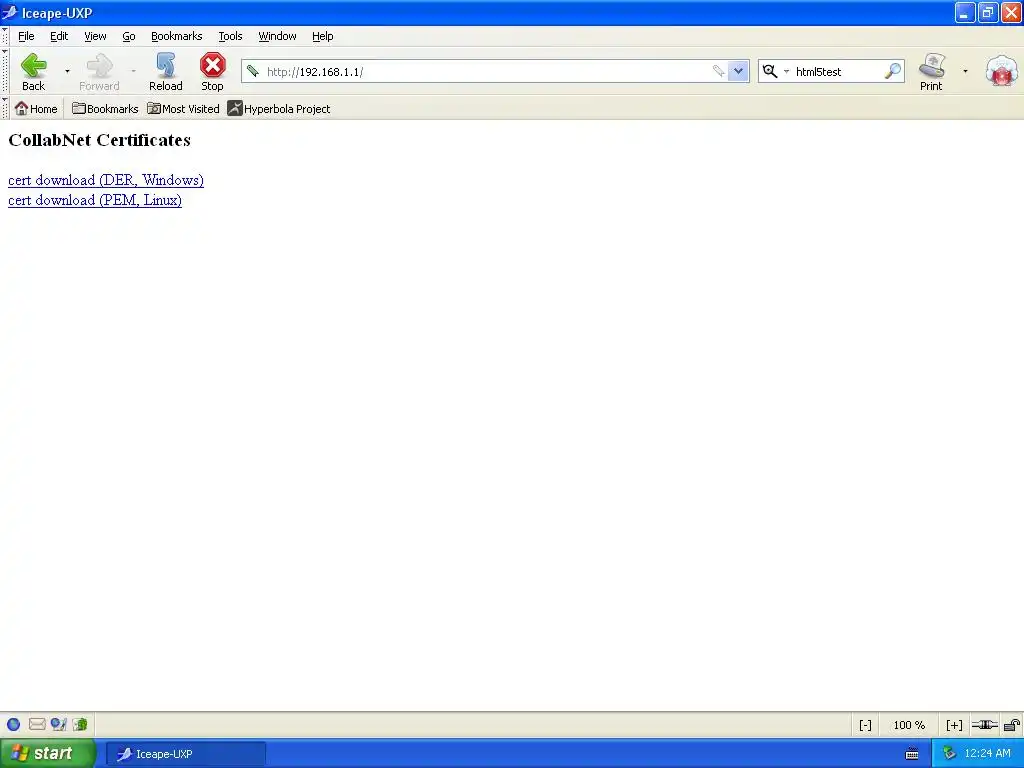Open the Most Visited folder
This screenshot has height=768, width=1024.
(x=184, y=108)
